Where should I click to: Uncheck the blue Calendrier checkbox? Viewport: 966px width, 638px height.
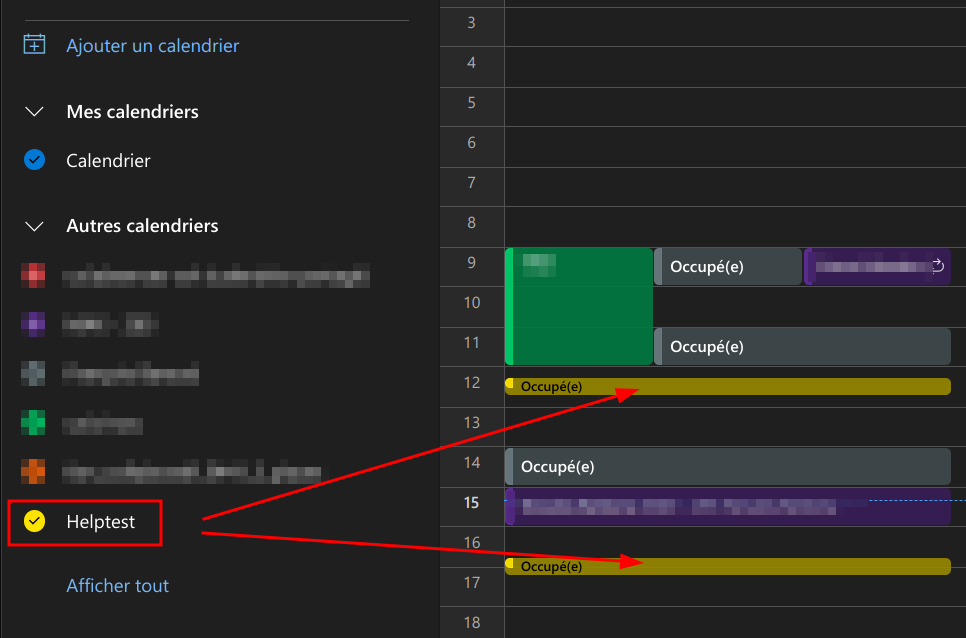coord(34,160)
